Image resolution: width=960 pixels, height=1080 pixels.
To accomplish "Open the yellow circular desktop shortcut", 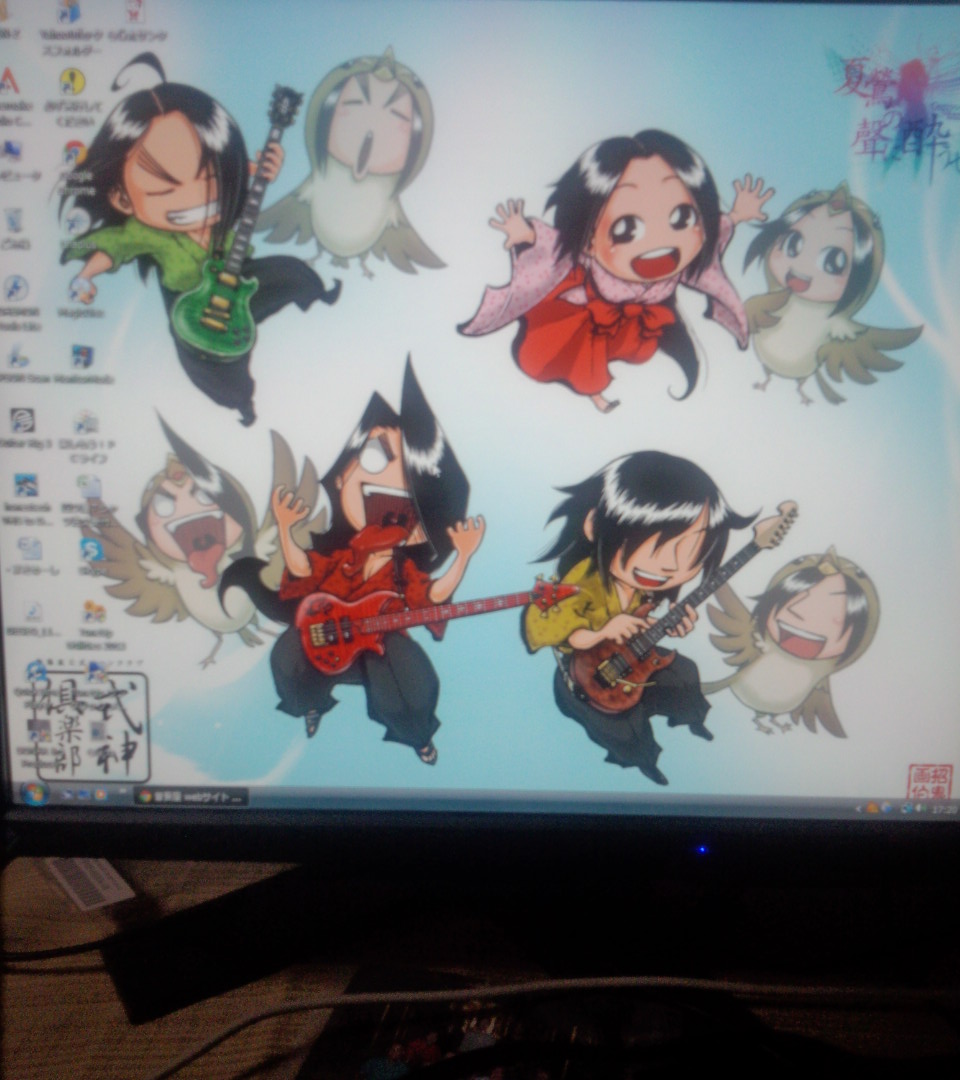I will (72, 82).
